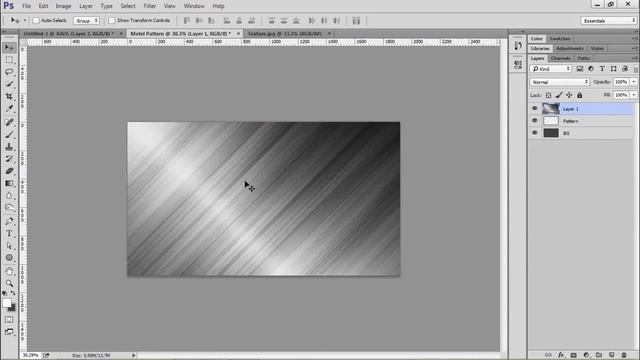Create a new layer icon

[x=611, y=355]
